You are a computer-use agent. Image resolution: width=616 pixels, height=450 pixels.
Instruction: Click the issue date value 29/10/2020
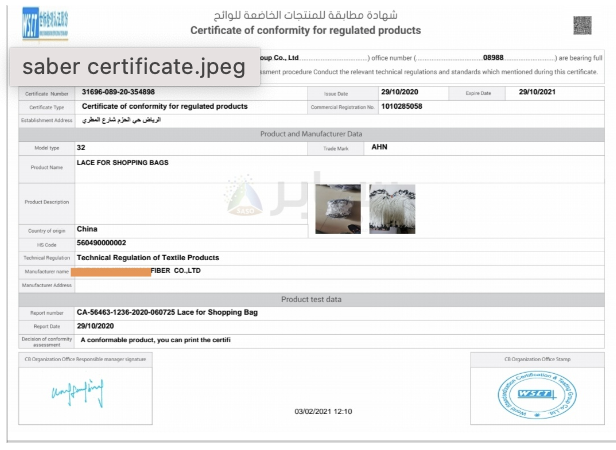[400, 92]
